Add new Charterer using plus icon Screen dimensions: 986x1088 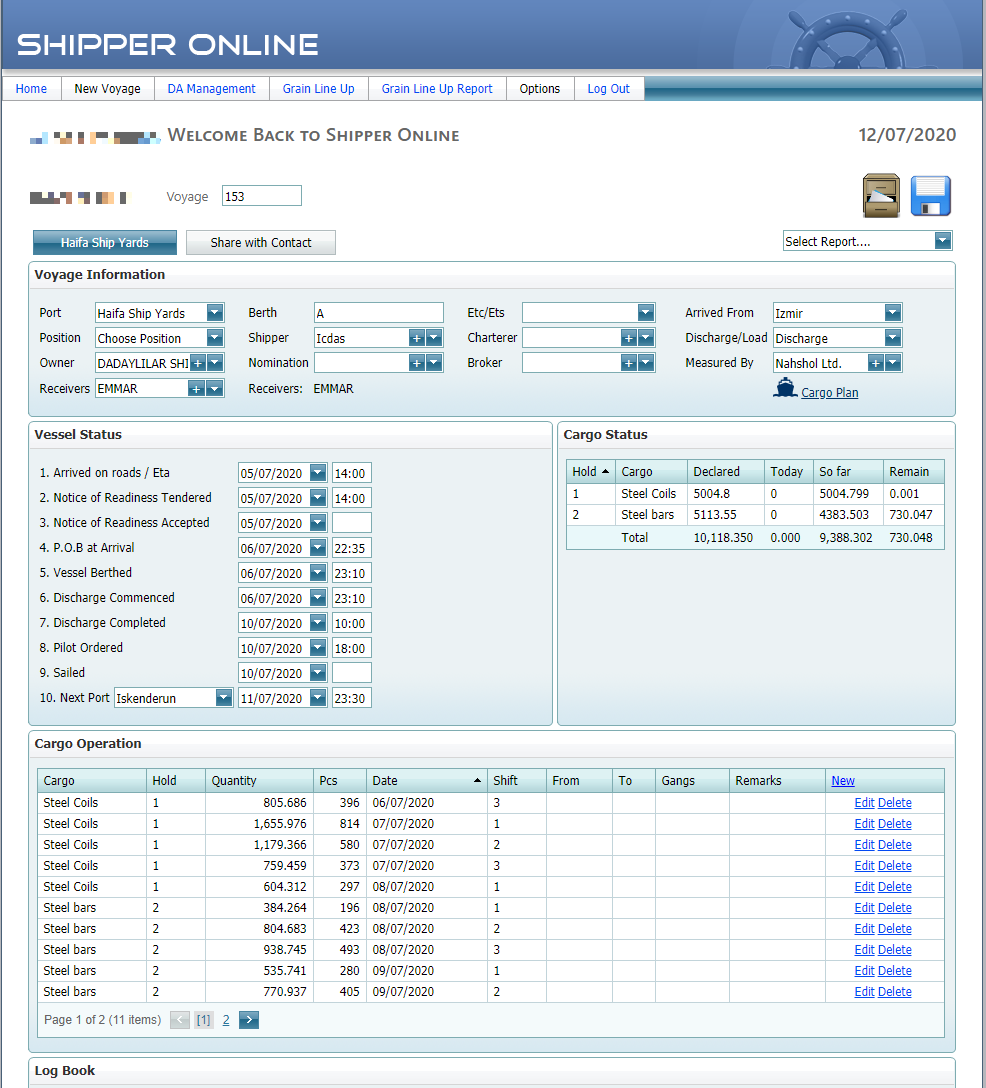pos(628,339)
